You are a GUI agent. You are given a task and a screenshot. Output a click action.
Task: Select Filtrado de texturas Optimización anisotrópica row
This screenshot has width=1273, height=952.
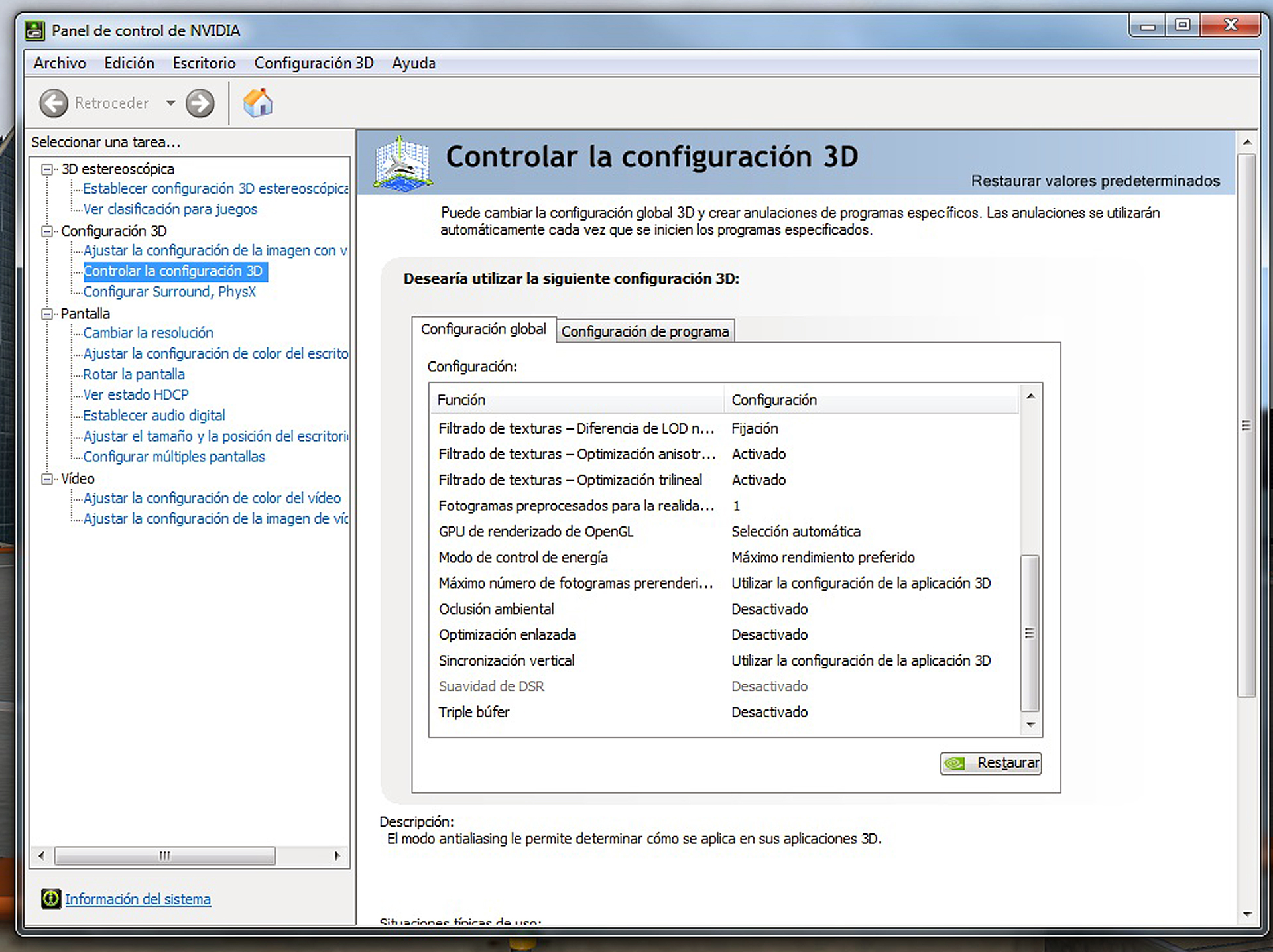(x=724, y=454)
